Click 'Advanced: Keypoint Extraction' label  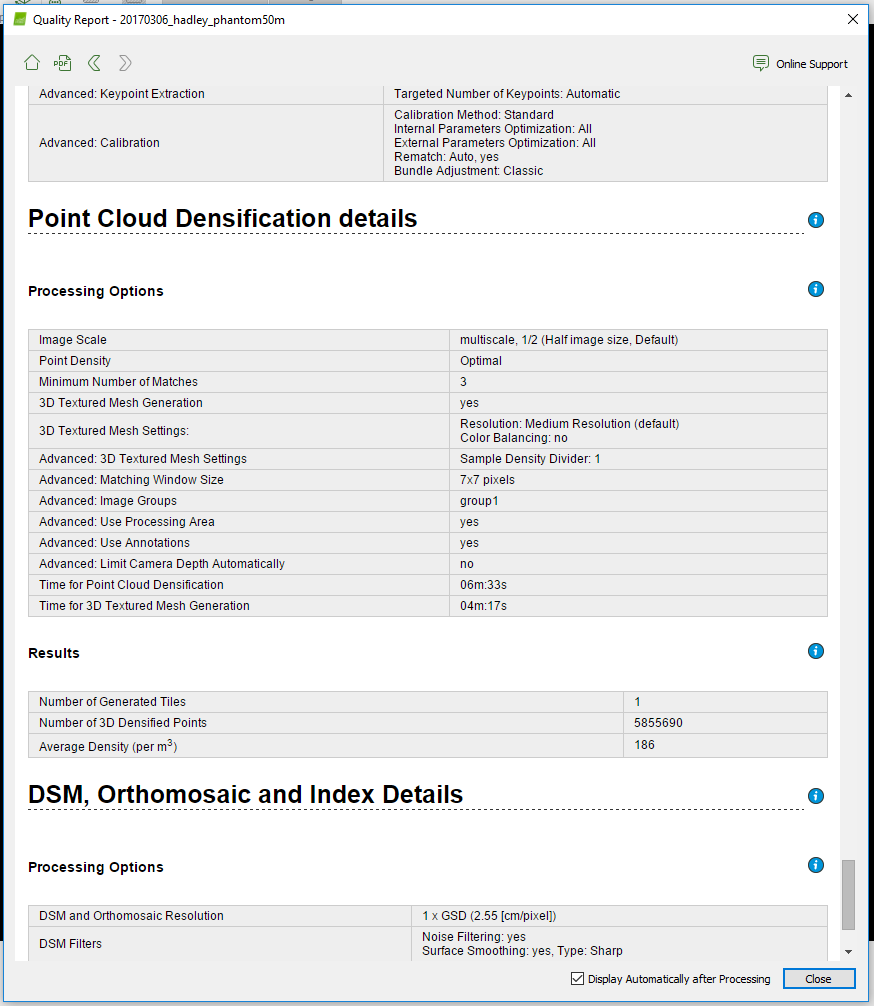click(121, 94)
